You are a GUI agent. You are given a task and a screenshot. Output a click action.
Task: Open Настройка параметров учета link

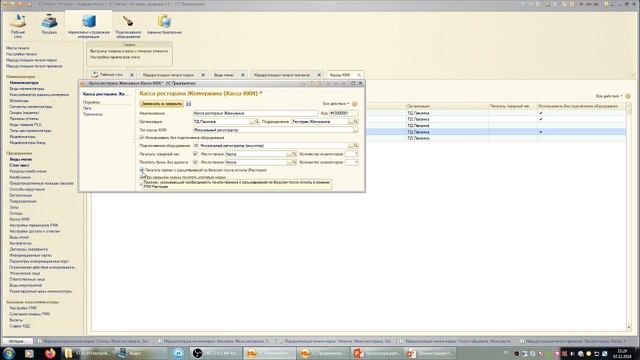pyautogui.click(x=115, y=57)
